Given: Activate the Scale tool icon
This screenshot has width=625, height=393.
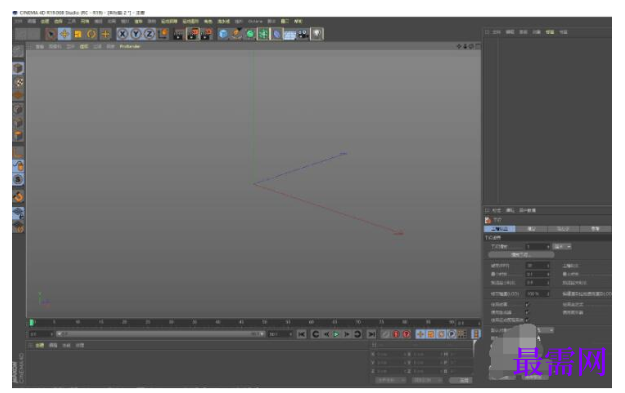Looking at the screenshot, I should pos(78,34).
